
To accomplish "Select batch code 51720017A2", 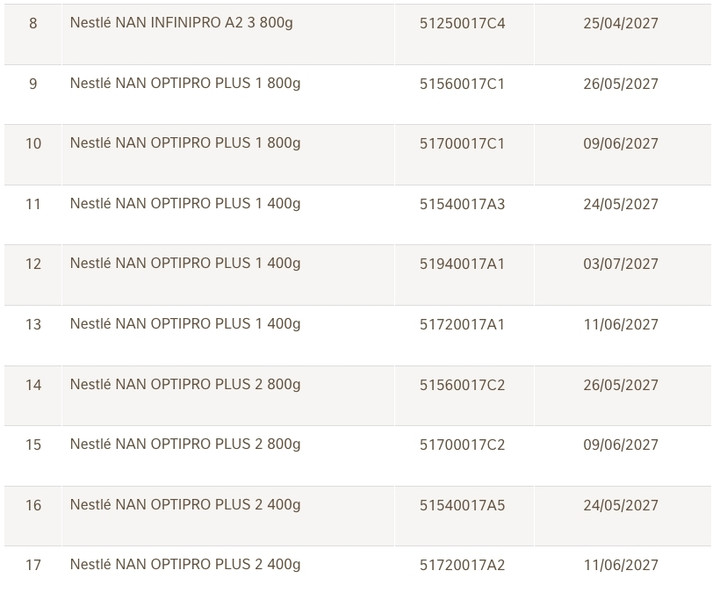I will 462,566.
